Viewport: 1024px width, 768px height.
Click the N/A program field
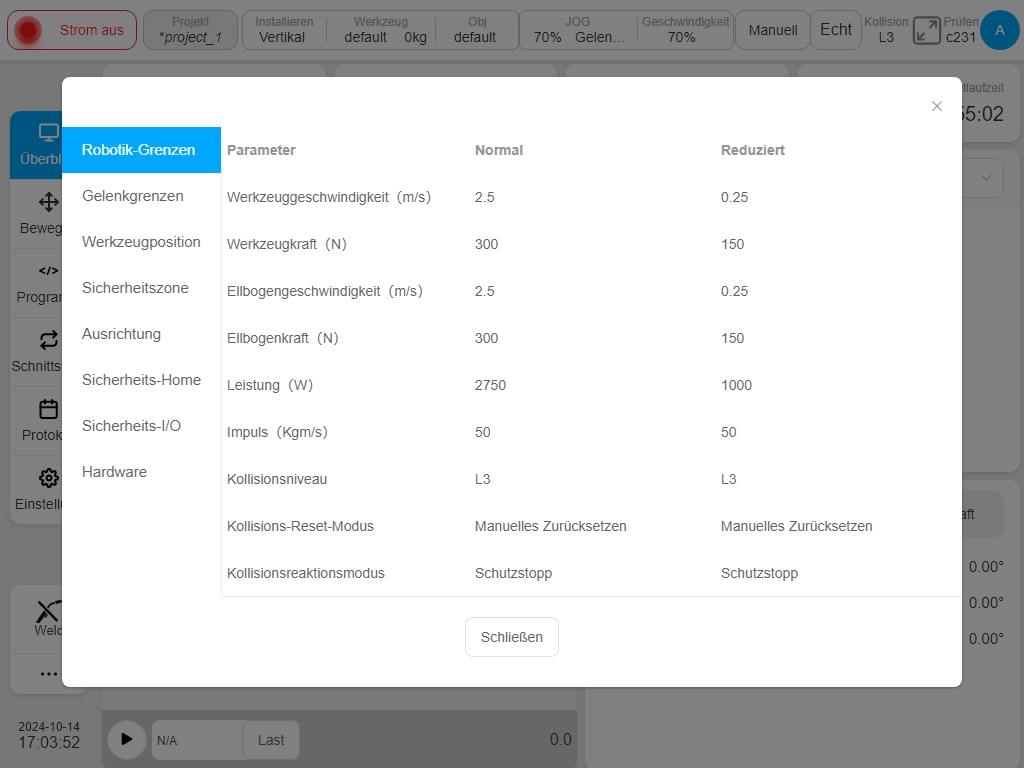[197, 740]
